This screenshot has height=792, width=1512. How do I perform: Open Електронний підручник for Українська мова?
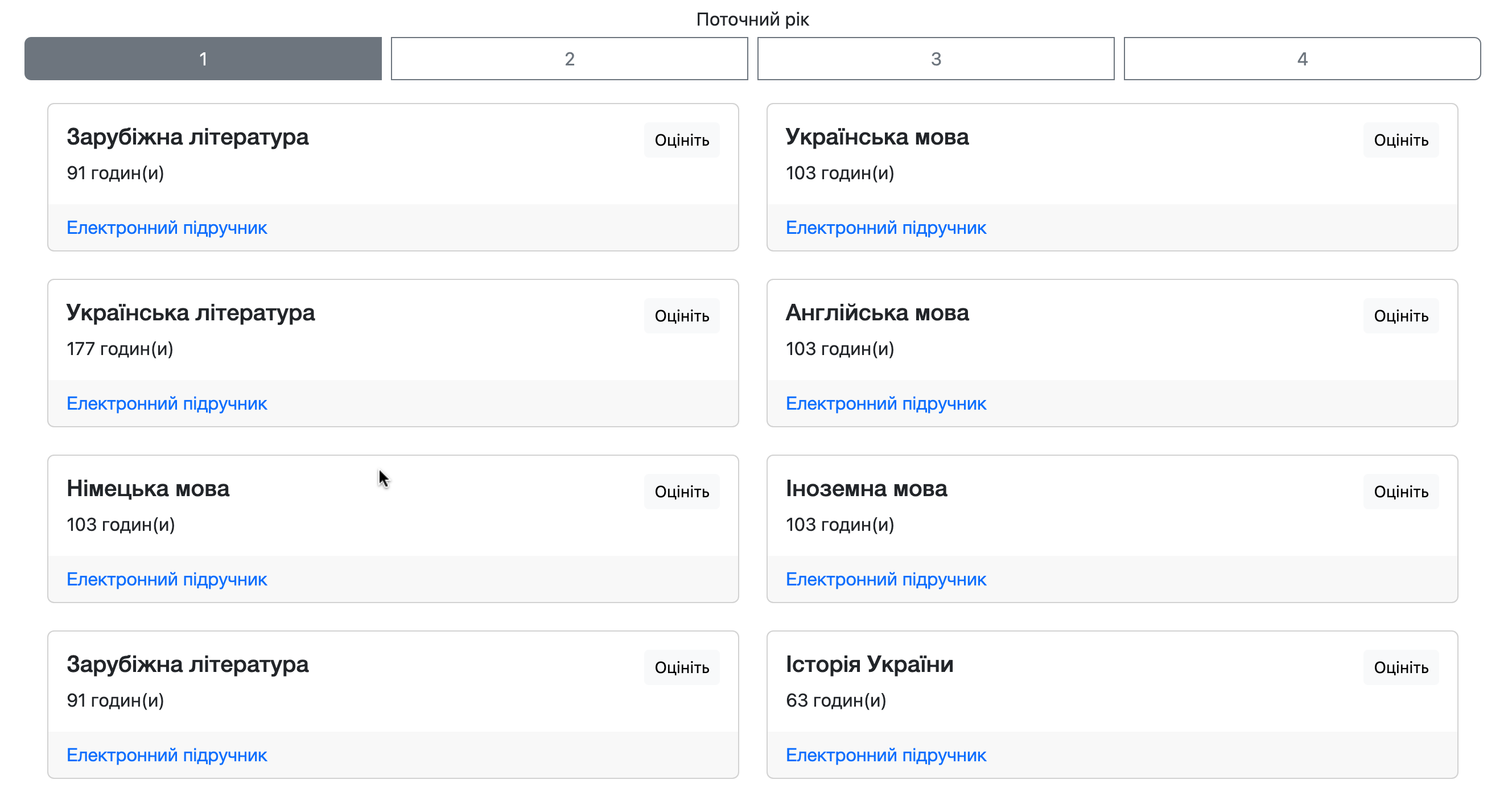(x=885, y=228)
